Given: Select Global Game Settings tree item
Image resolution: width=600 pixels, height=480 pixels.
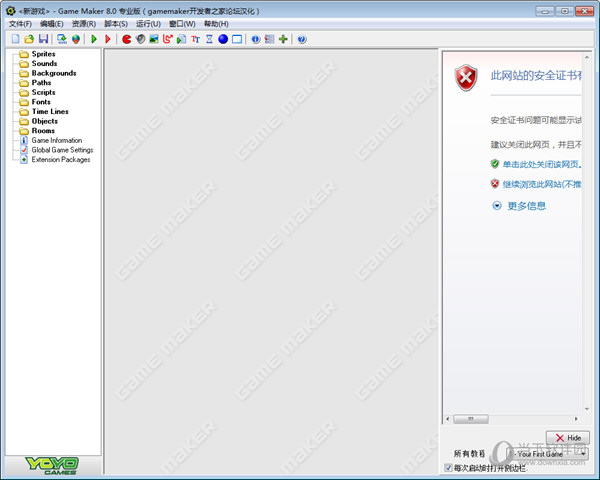Looking at the screenshot, I should pos(62,150).
